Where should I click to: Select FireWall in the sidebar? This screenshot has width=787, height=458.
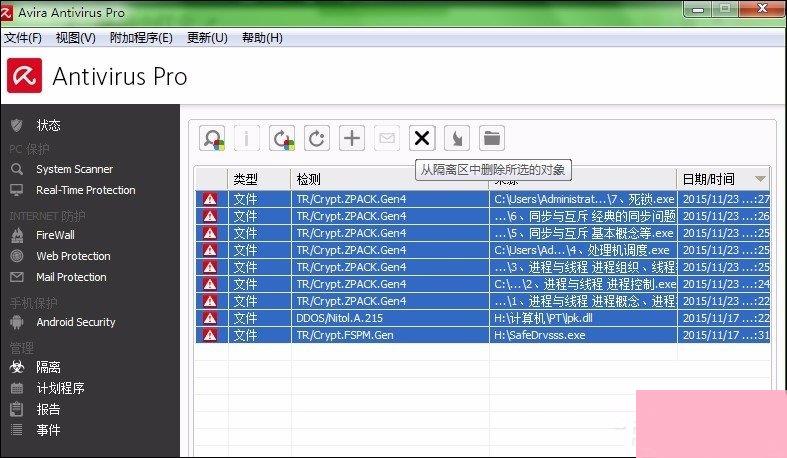pos(55,235)
